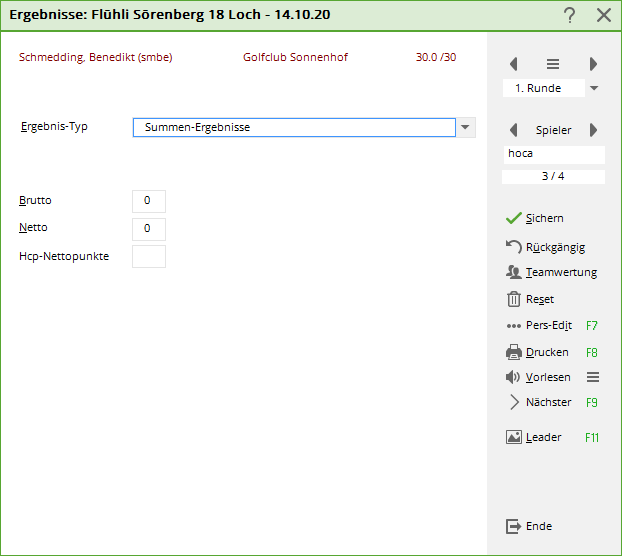The height and width of the screenshot is (556, 622).
Task: Click the Brutto input field
Action: pyautogui.click(x=149, y=201)
